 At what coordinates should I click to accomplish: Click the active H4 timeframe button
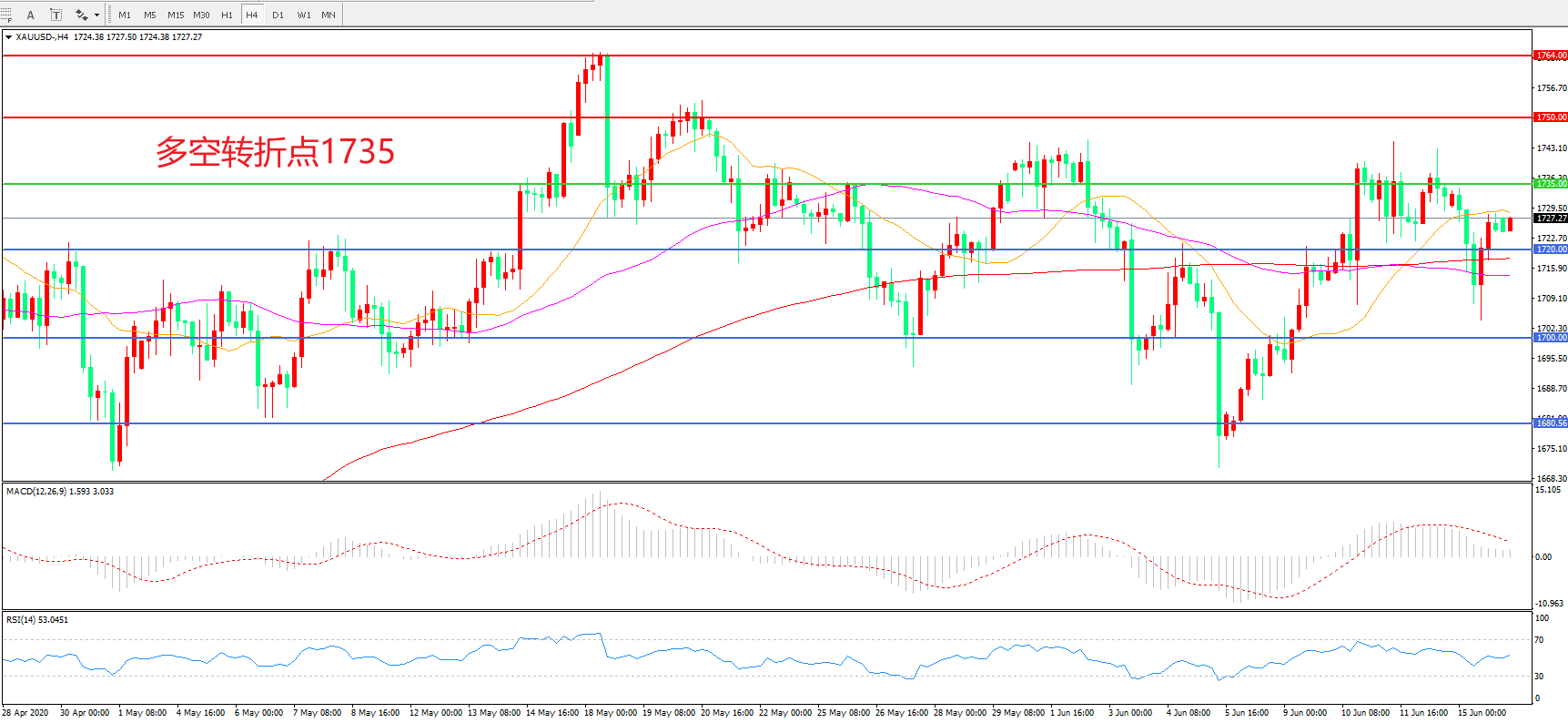pos(252,15)
